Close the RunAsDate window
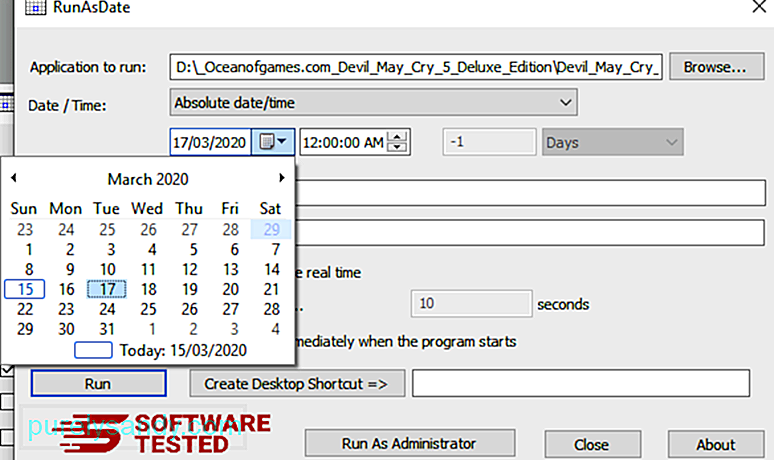This screenshot has height=460, width=774. coord(759,7)
